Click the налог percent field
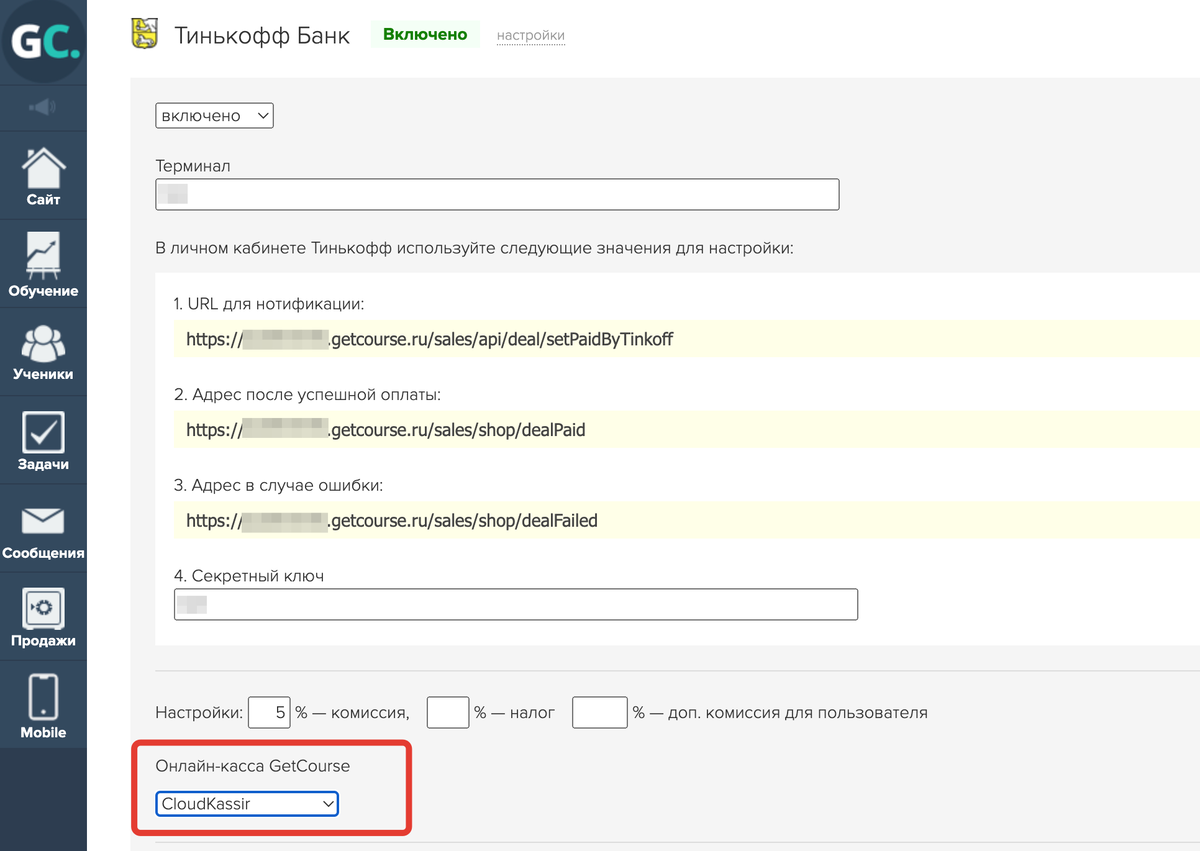The width and height of the screenshot is (1200, 851). coord(448,713)
